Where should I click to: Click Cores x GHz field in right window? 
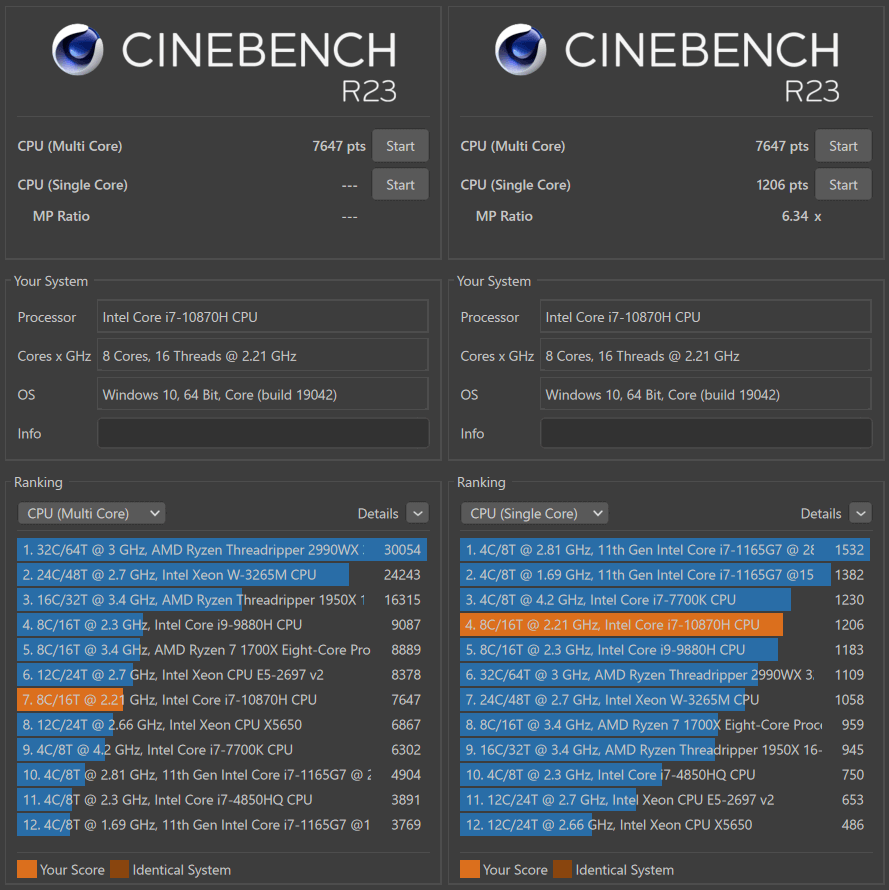(706, 356)
